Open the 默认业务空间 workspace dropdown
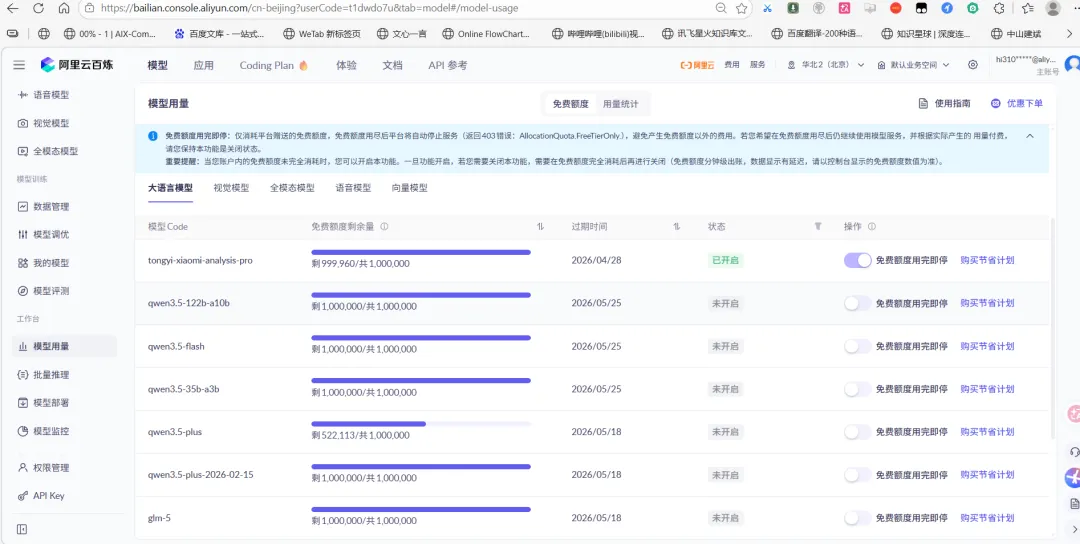 click(x=913, y=65)
